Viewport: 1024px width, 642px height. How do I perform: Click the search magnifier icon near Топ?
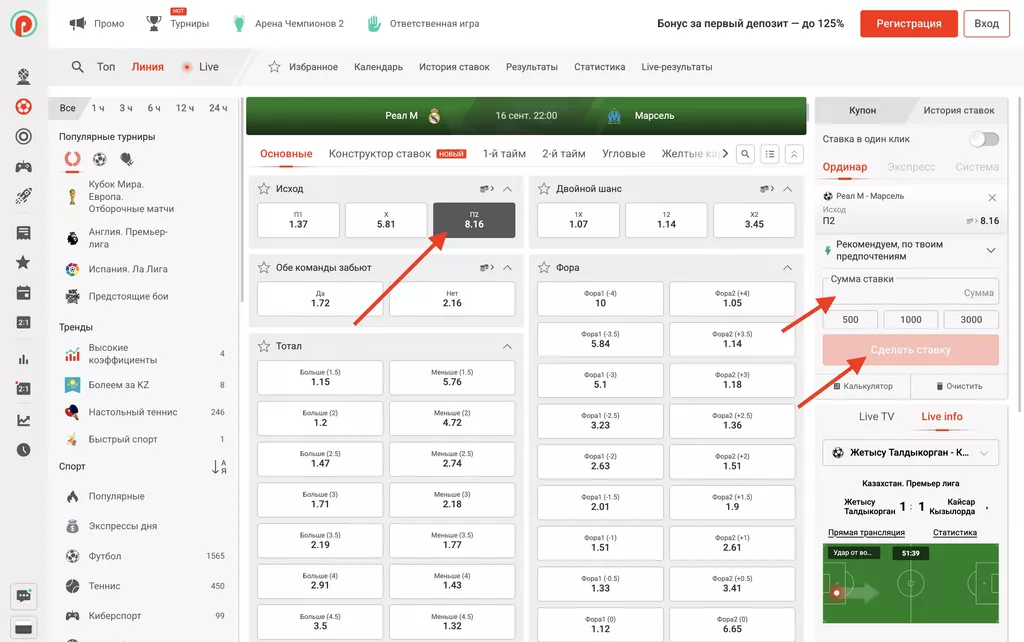pyautogui.click(x=77, y=67)
